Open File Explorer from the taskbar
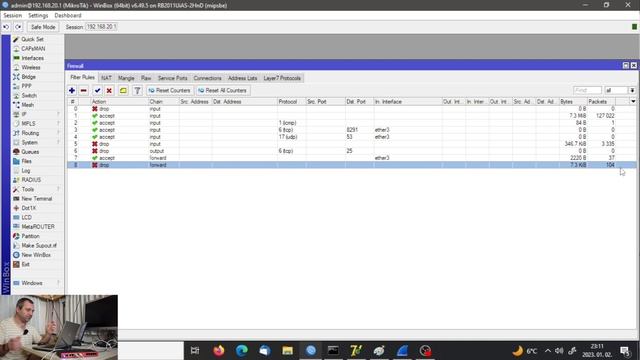 point(287,351)
